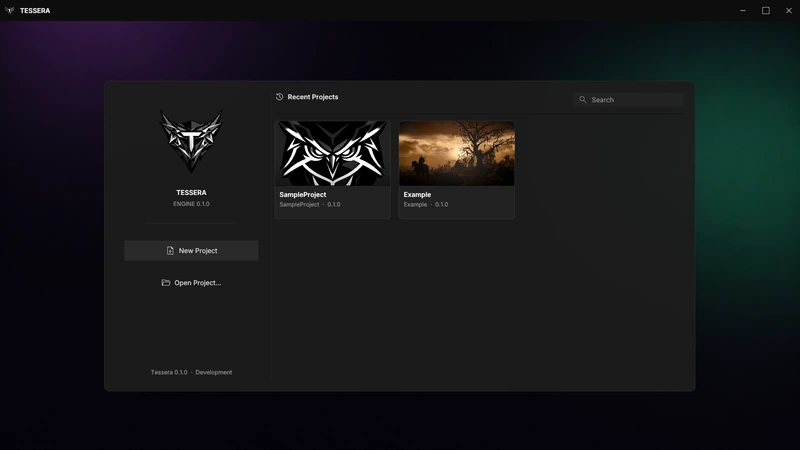This screenshot has height=450, width=800.
Task: Click SampleProject · 0.1.0 subtitle
Action: (x=310, y=205)
